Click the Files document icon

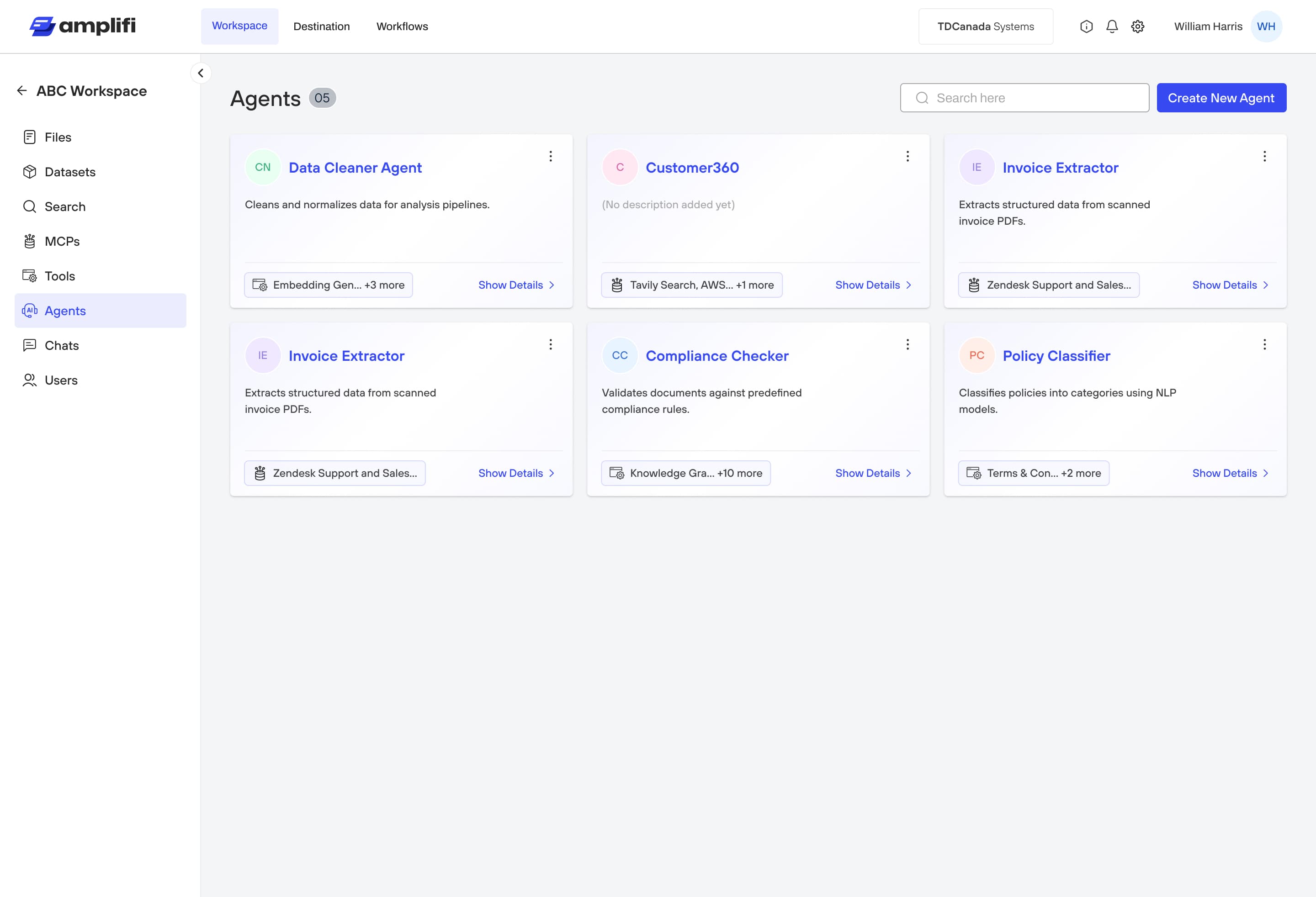pyautogui.click(x=29, y=137)
